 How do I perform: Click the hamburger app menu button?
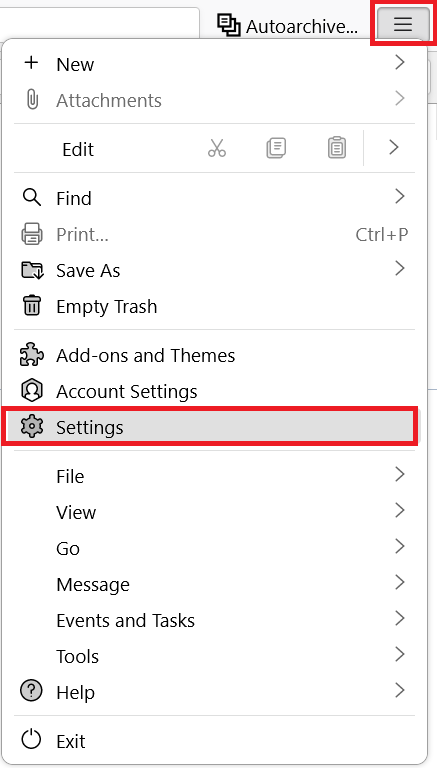coord(403,24)
